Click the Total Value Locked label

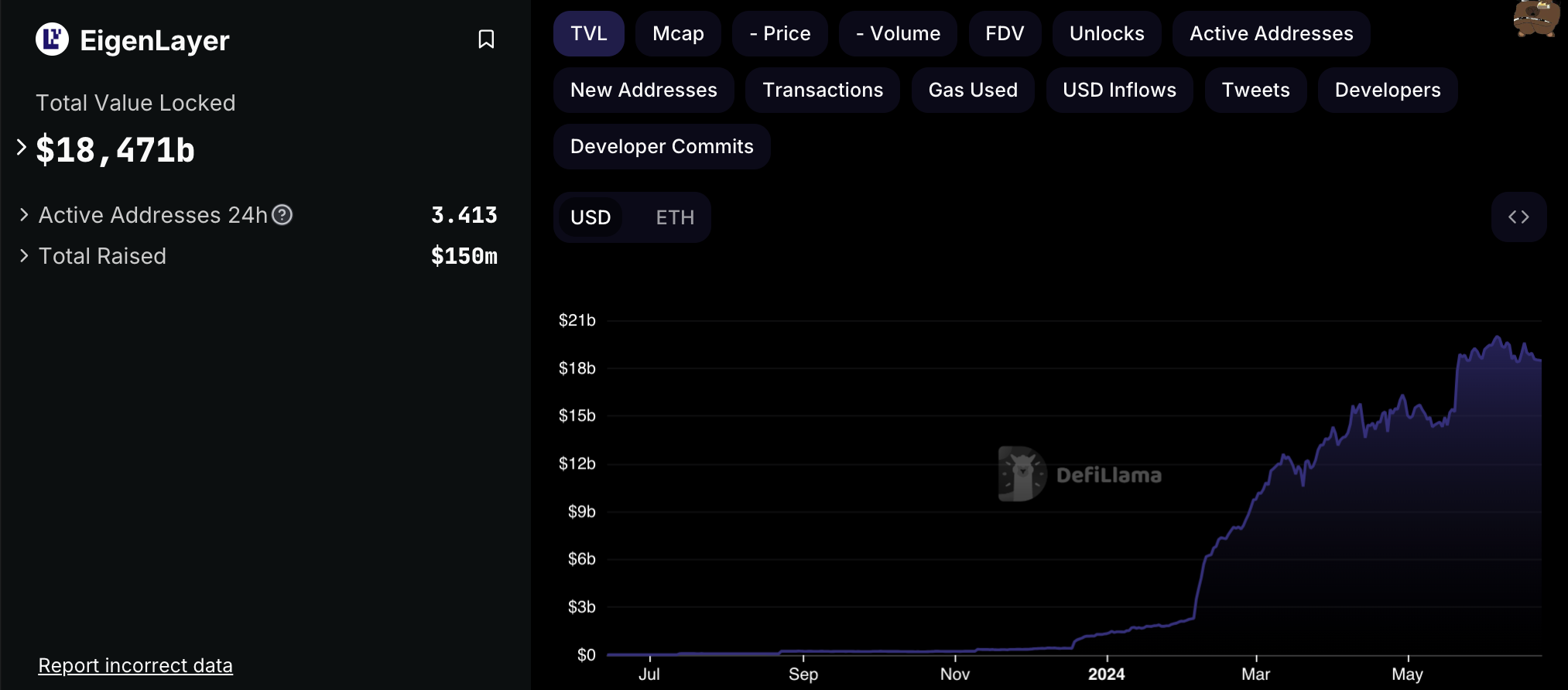point(135,103)
